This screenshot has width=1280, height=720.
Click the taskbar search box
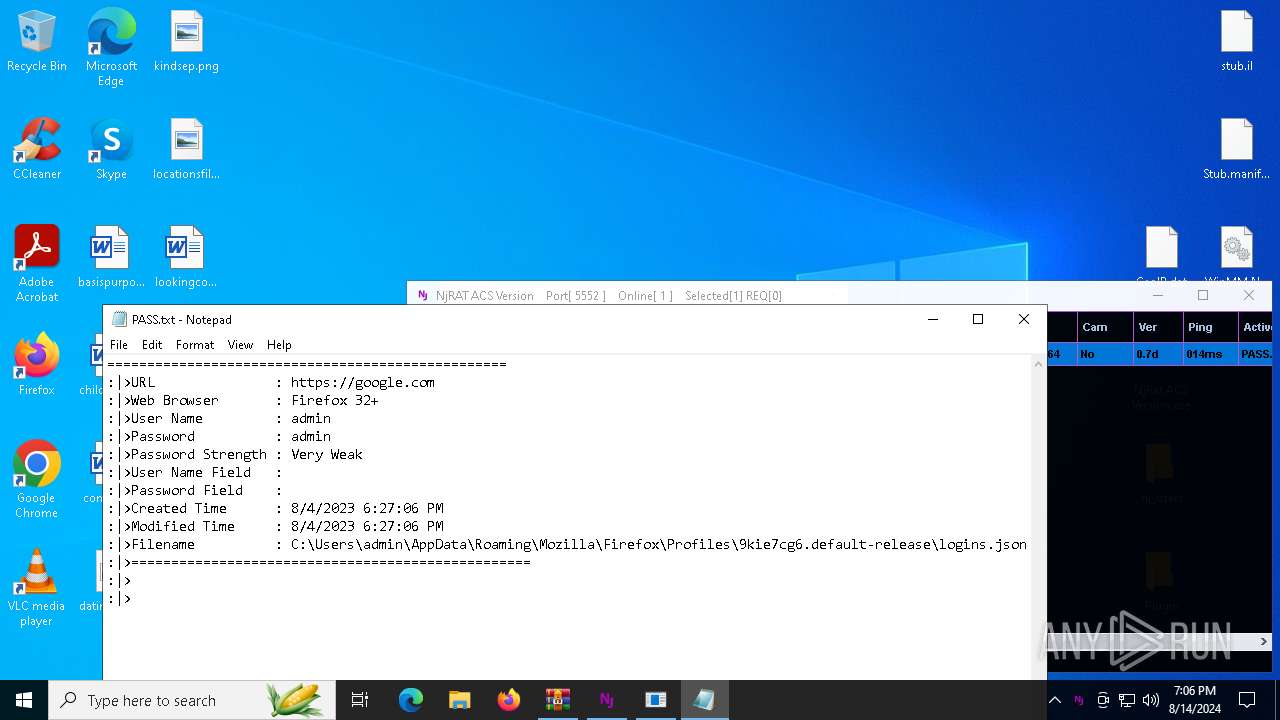pos(190,700)
